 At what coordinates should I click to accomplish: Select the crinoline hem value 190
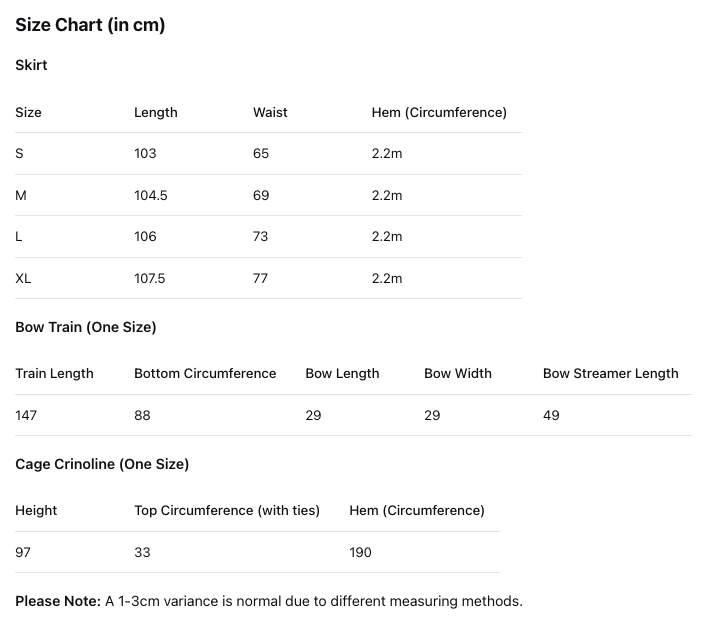(360, 552)
